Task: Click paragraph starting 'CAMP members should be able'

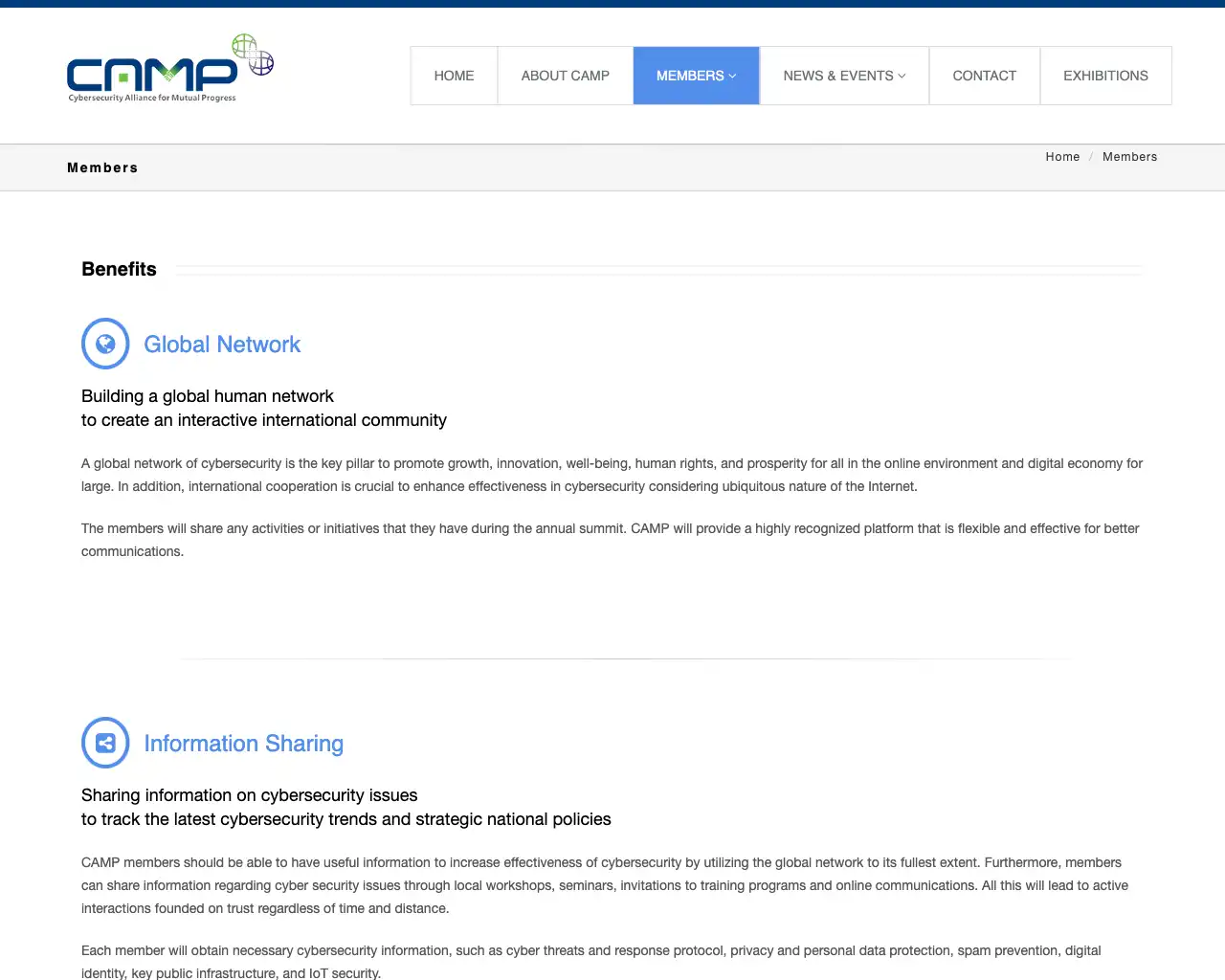Action: click(x=605, y=885)
